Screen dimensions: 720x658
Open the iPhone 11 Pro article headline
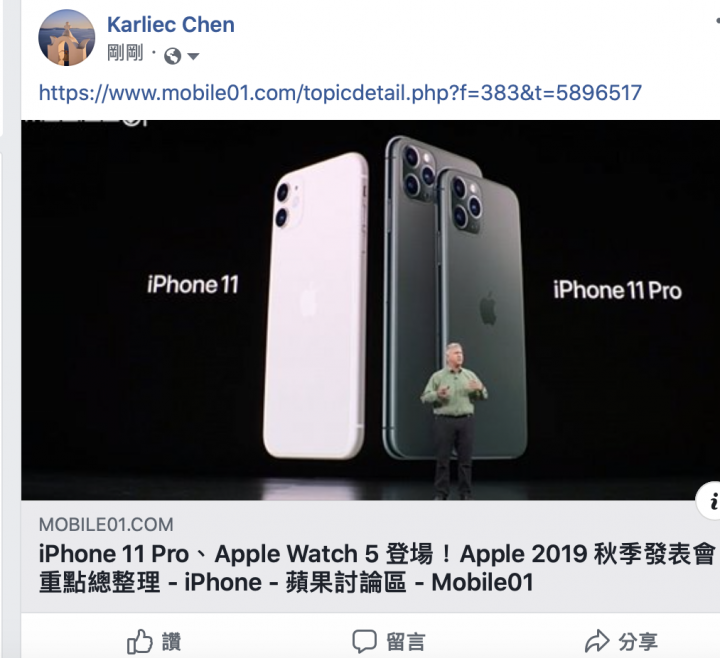(x=377, y=568)
